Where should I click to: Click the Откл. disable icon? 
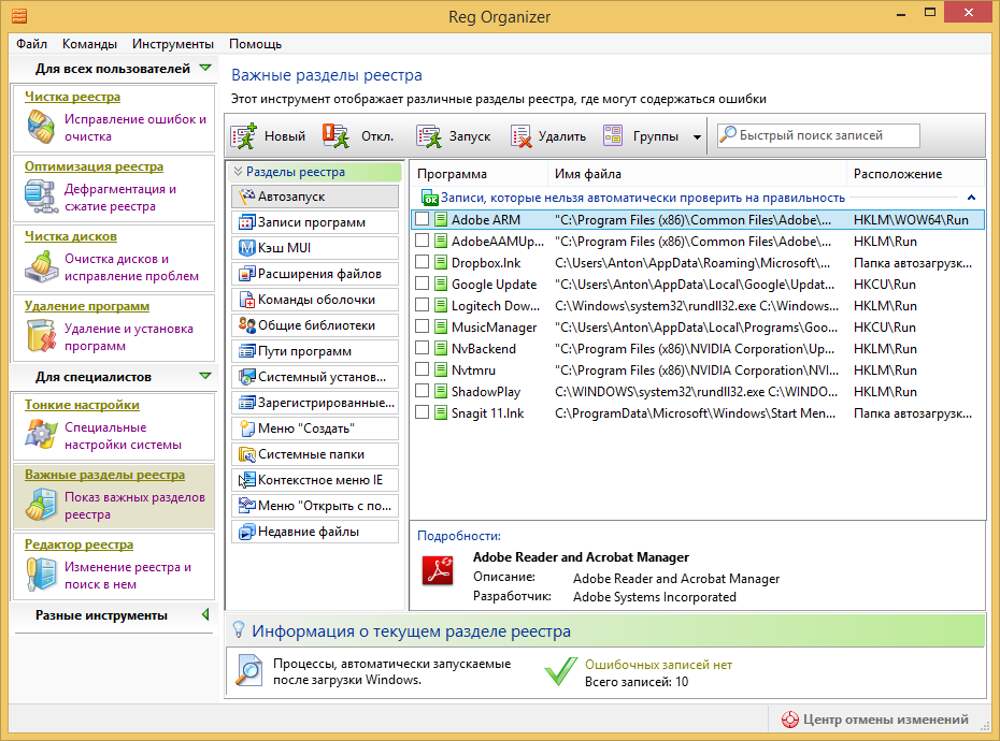tap(336, 136)
